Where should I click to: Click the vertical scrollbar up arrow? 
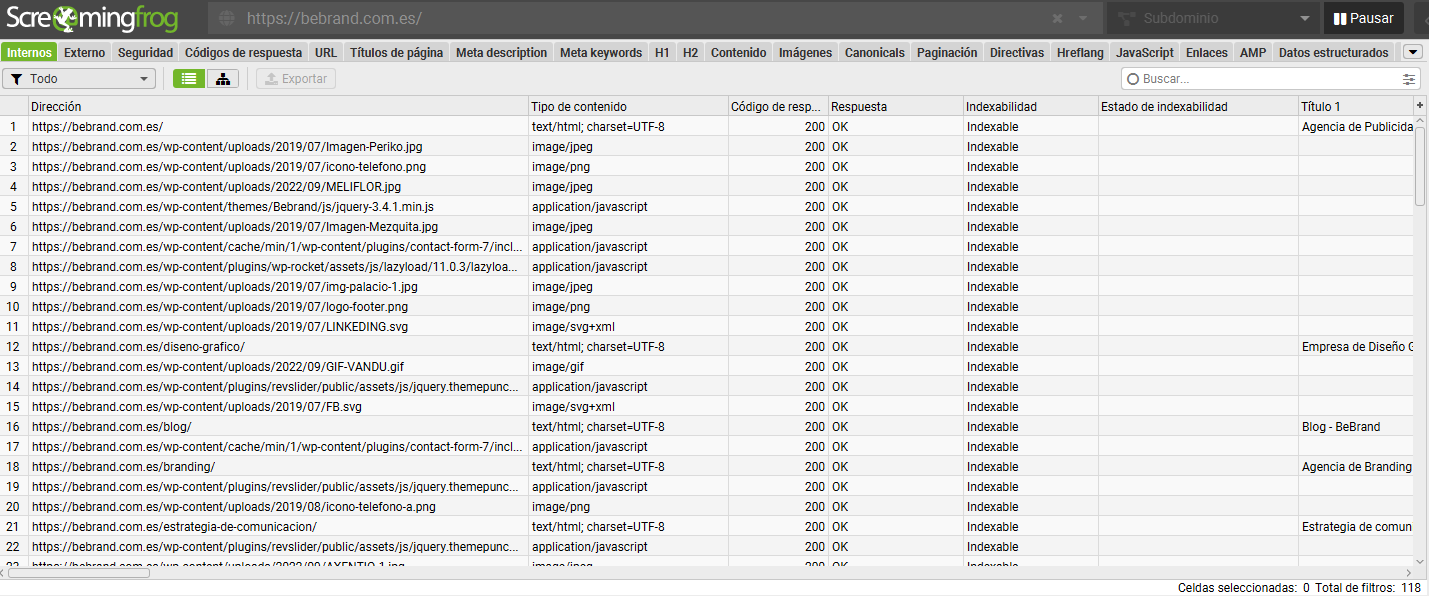click(1420, 121)
